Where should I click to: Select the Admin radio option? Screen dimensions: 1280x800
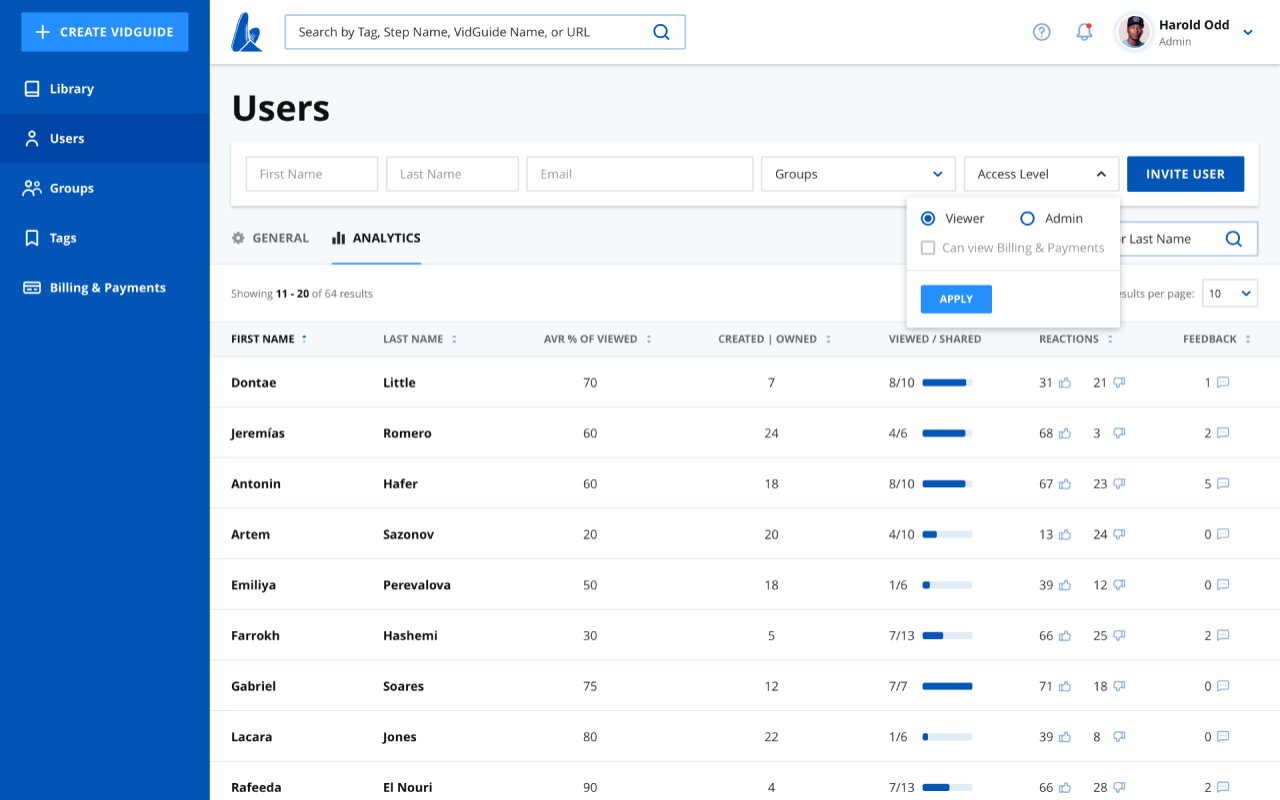tap(1027, 218)
